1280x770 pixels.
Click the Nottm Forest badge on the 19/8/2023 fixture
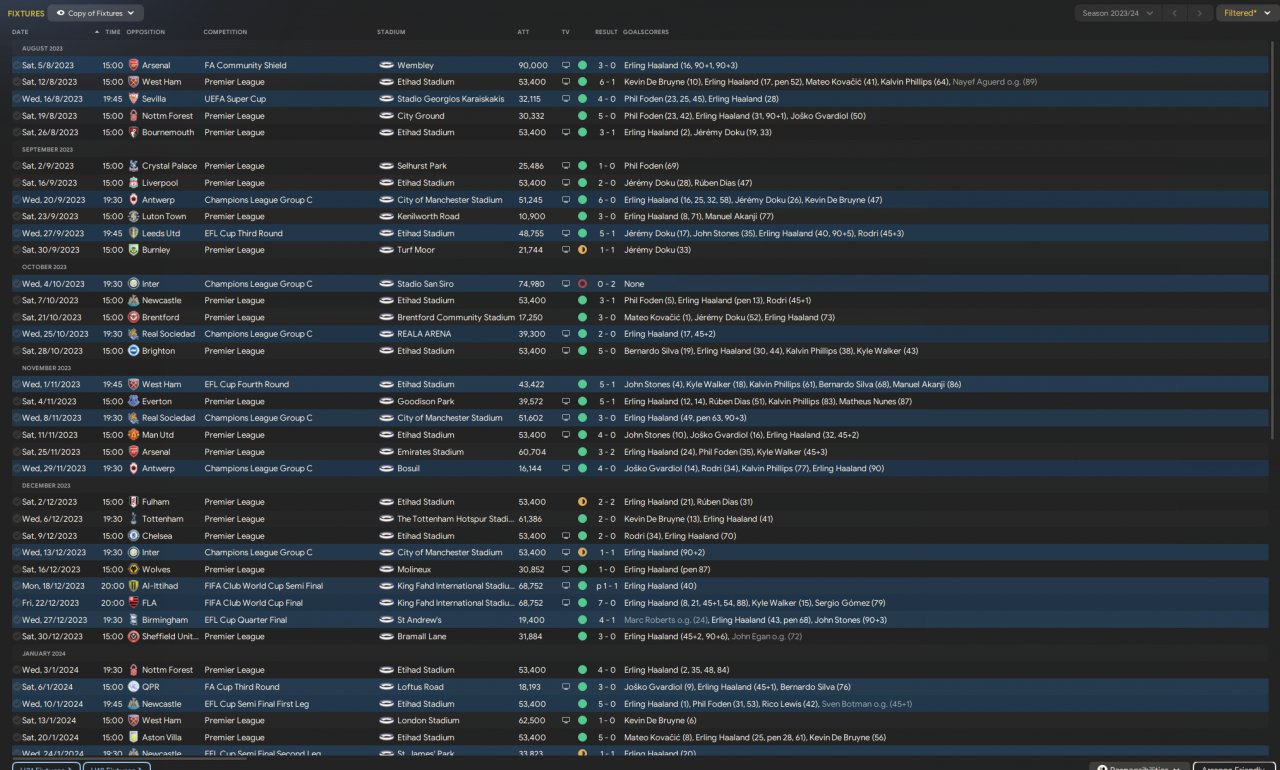[x=134, y=116]
